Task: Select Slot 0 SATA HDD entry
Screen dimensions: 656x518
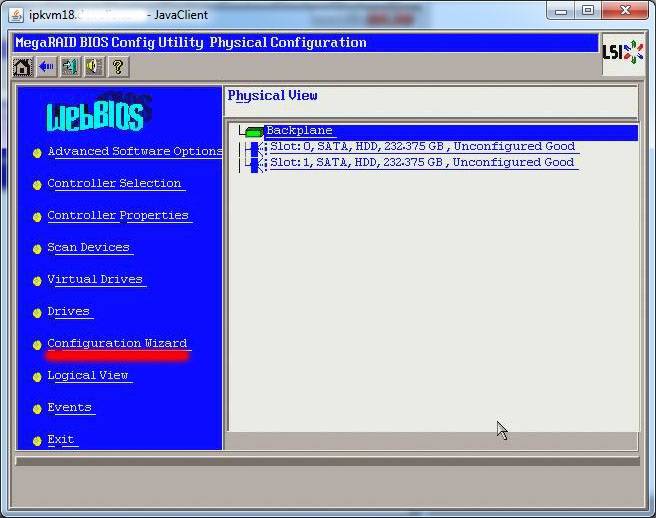Action: (423, 146)
